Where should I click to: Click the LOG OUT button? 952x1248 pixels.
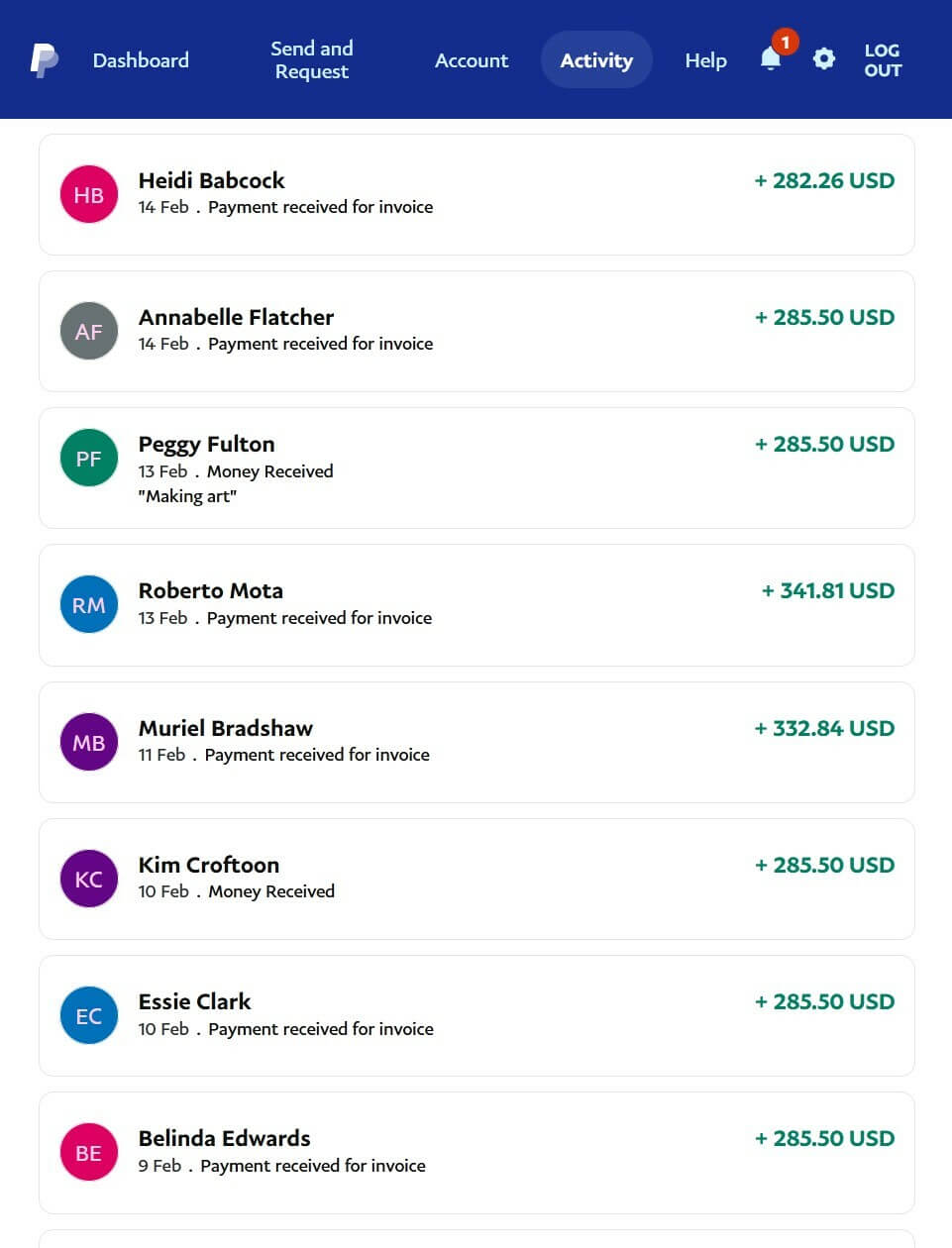point(882,59)
